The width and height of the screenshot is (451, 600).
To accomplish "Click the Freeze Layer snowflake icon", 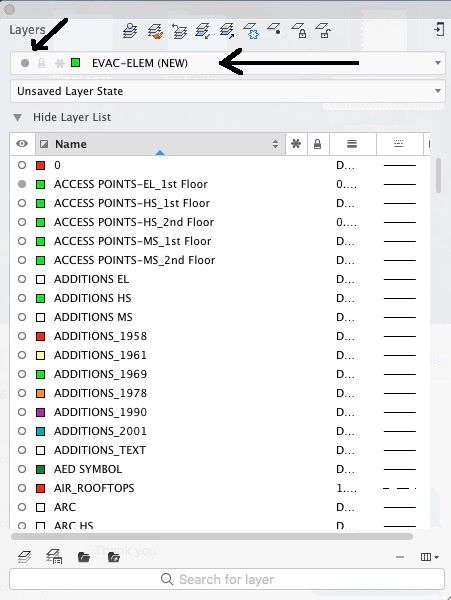I will (251, 31).
